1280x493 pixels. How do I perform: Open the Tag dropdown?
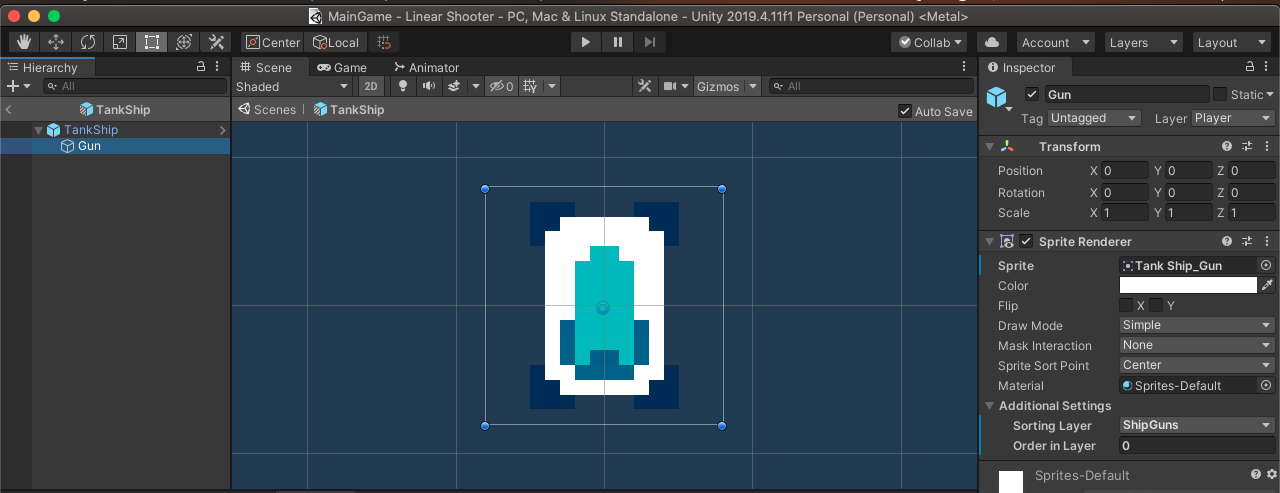tap(1094, 118)
